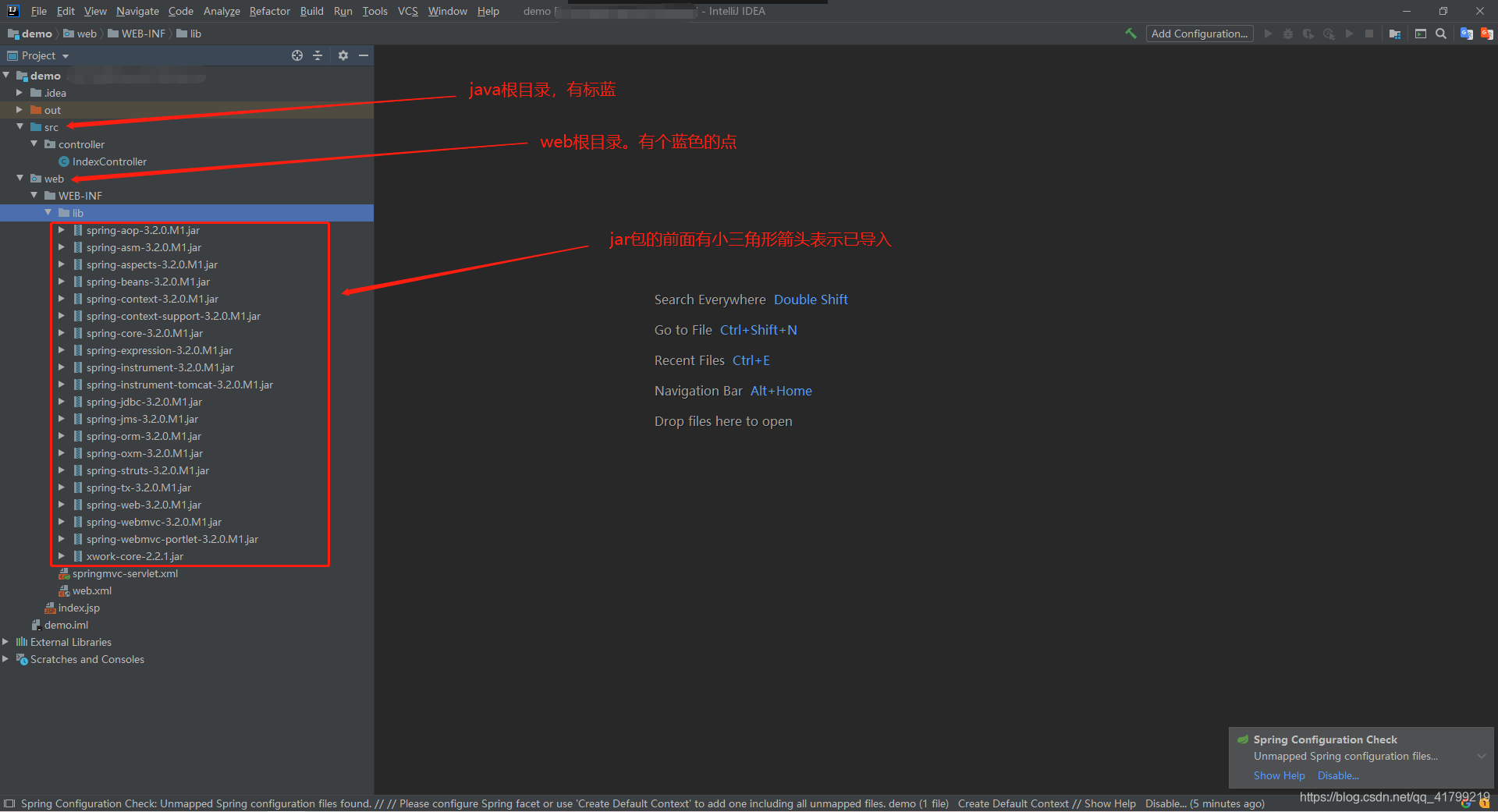Open the File menu
1498x812 pixels.
pyautogui.click(x=39, y=11)
